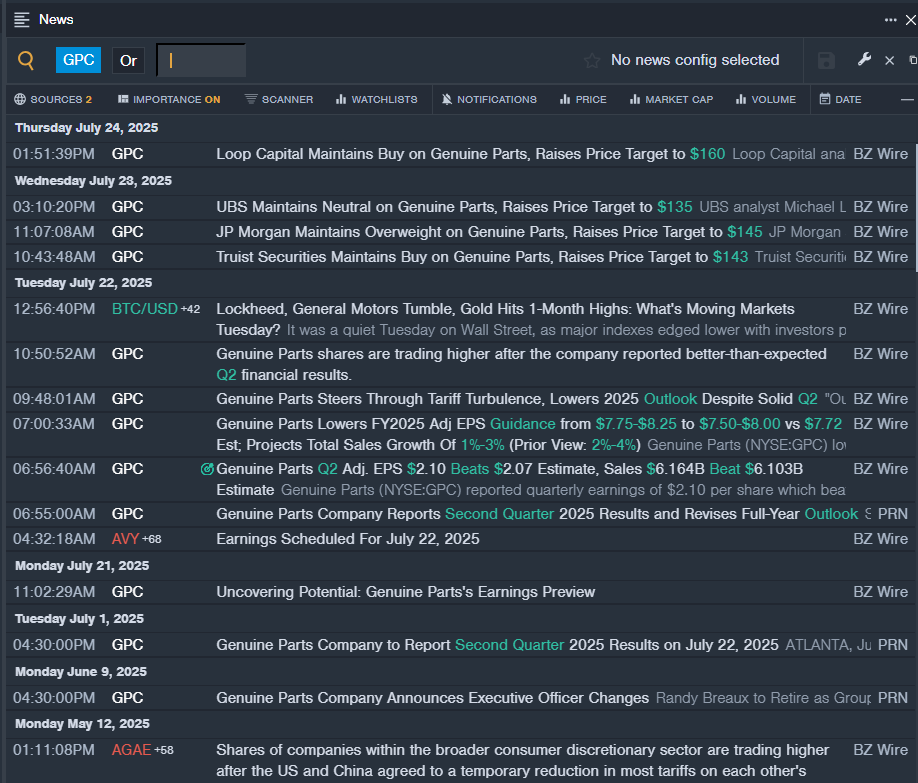Viewport: 918px width, 783px height.
Task: Click the list icon beside Importance
Action: click(x=123, y=99)
